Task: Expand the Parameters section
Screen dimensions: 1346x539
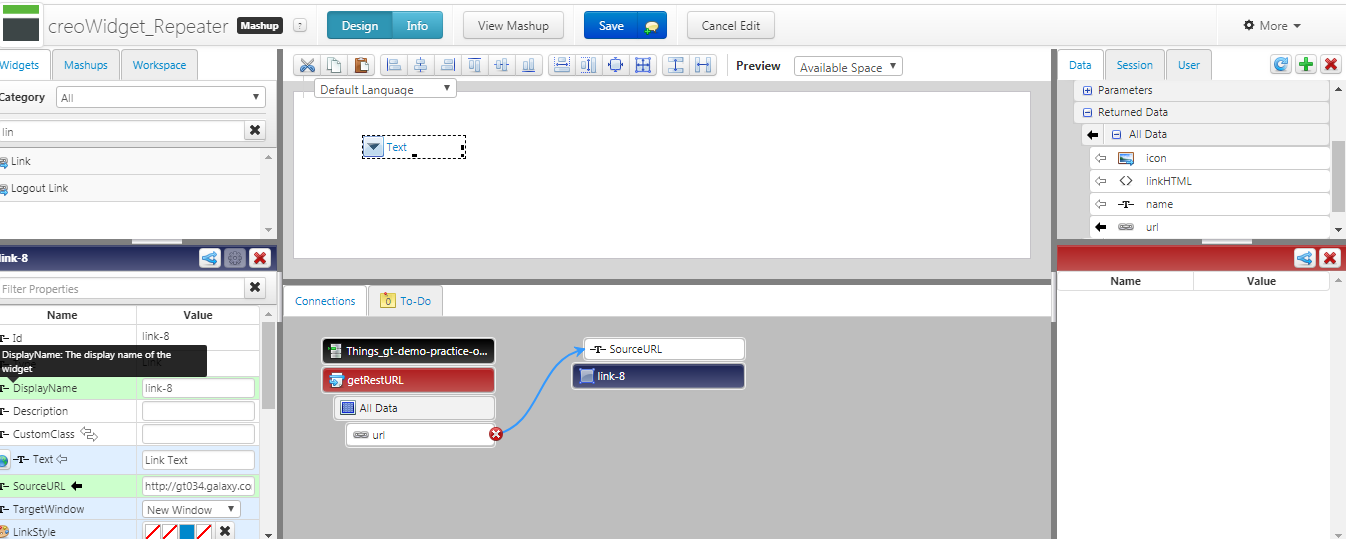Action: (x=1088, y=90)
